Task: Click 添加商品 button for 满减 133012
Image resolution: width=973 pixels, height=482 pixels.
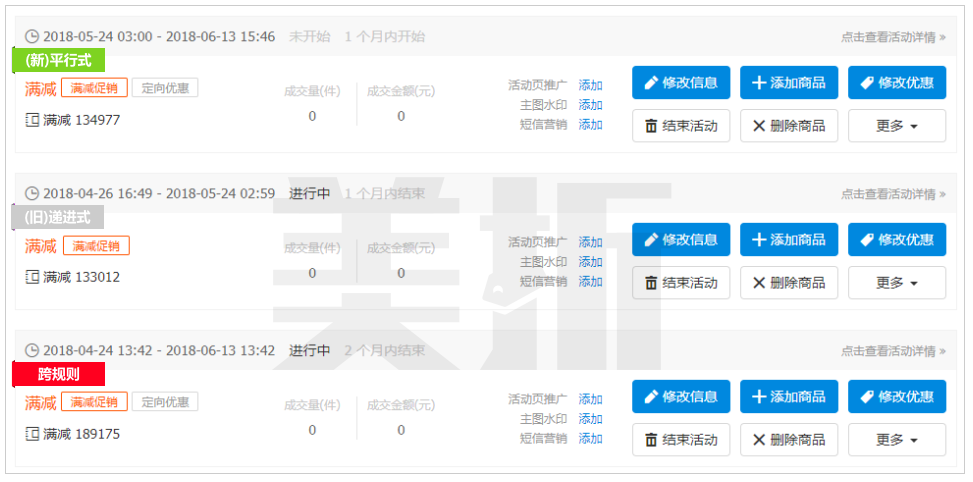Action: point(789,239)
